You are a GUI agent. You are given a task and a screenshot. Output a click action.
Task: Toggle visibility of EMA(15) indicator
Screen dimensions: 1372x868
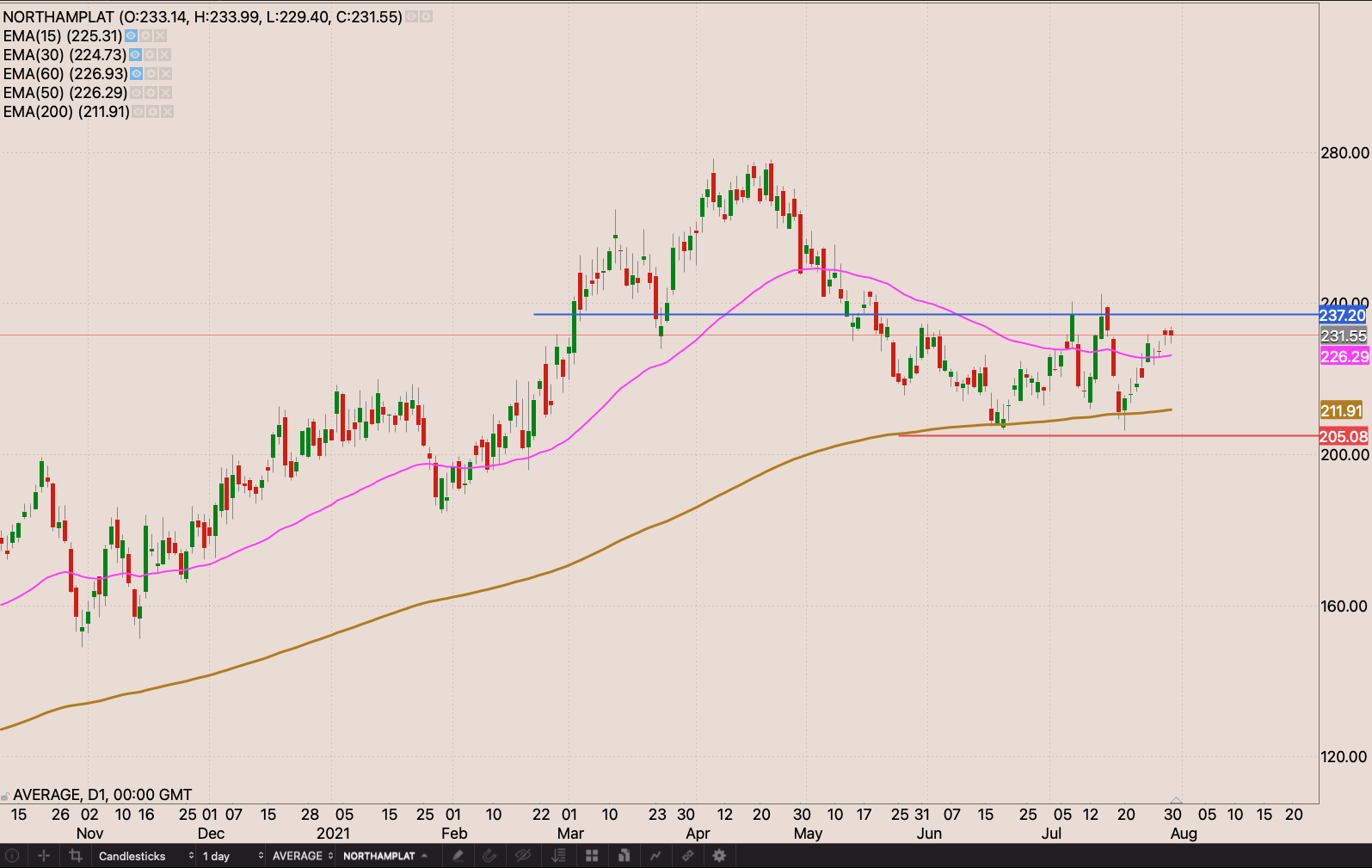click(x=131, y=36)
